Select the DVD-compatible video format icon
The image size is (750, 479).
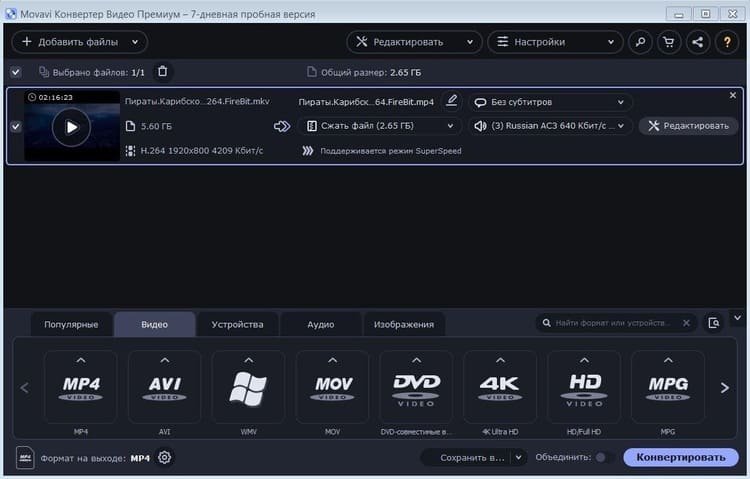(x=417, y=387)
